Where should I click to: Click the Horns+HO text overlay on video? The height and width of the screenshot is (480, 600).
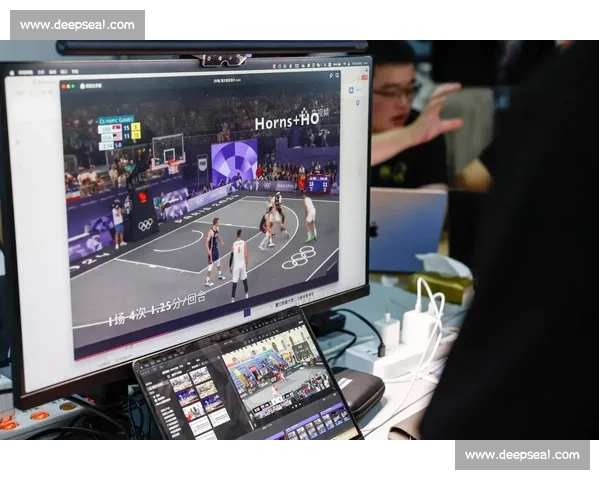(287, 122)
